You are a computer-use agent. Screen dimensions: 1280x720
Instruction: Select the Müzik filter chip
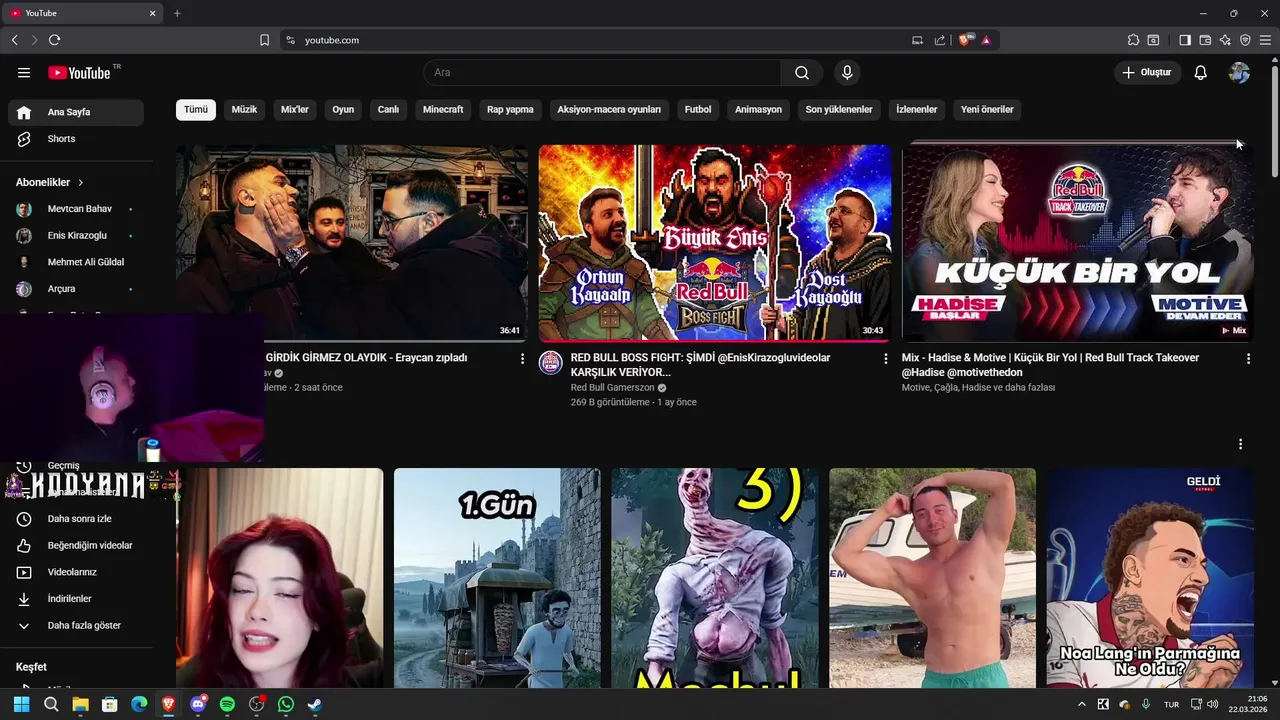coord(244,110)
